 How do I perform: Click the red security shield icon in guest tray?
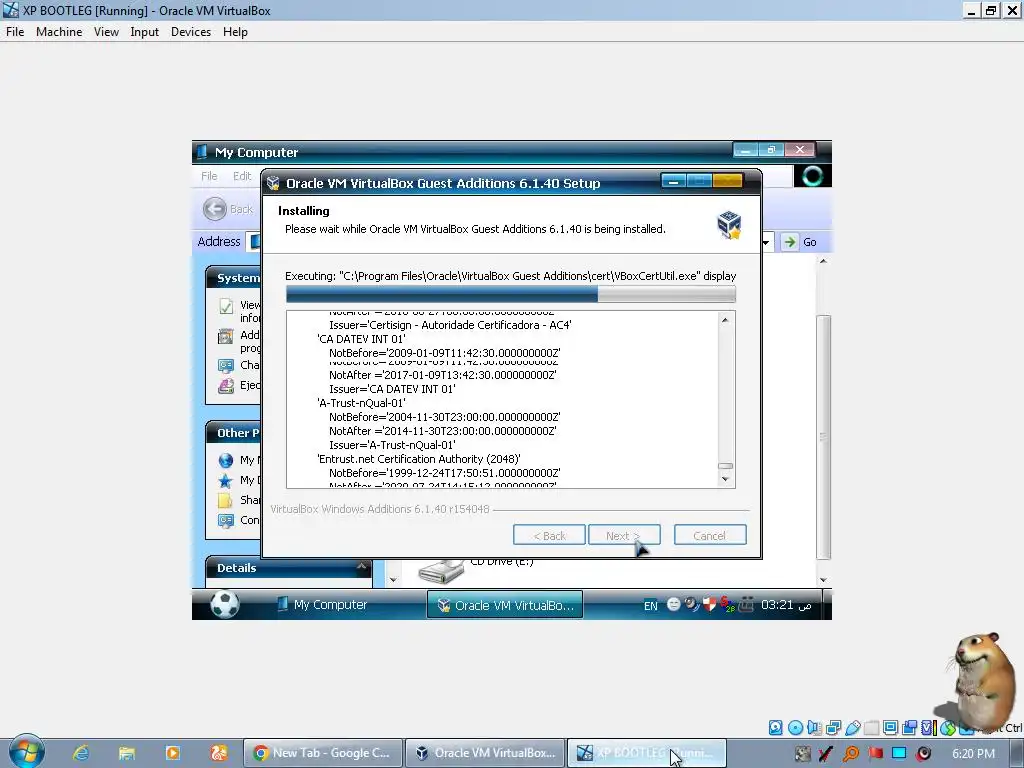709,605
